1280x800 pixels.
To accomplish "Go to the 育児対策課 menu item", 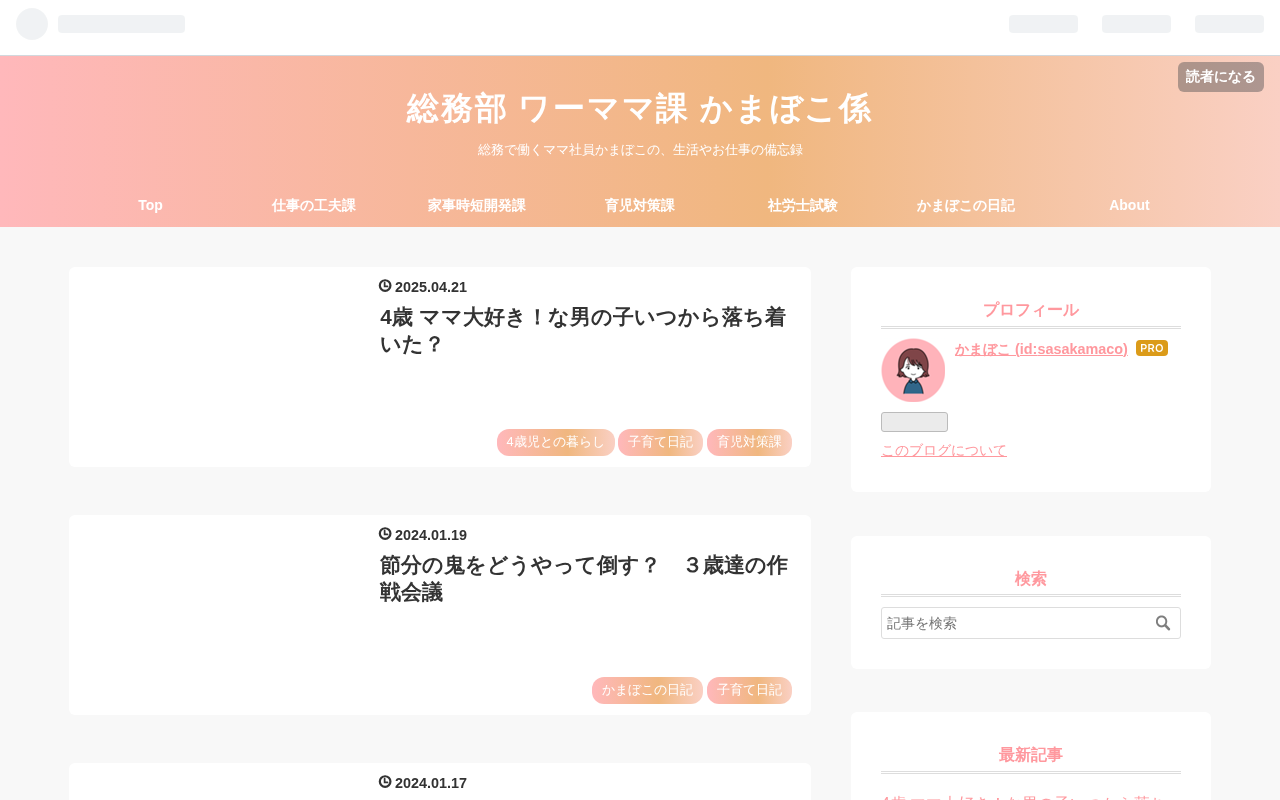I will [640, 205].
